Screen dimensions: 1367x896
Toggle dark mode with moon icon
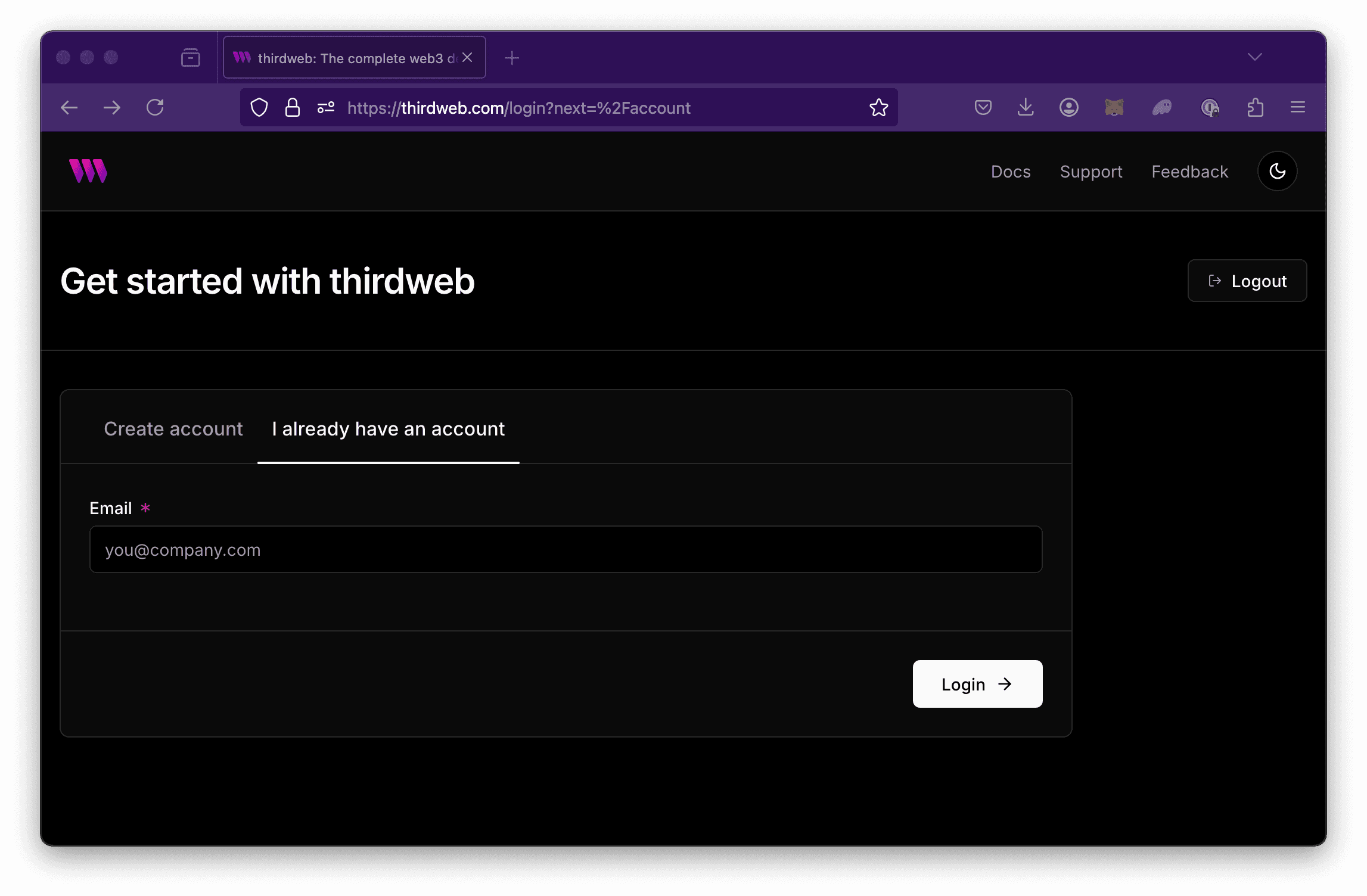(x=1277, y=171)
